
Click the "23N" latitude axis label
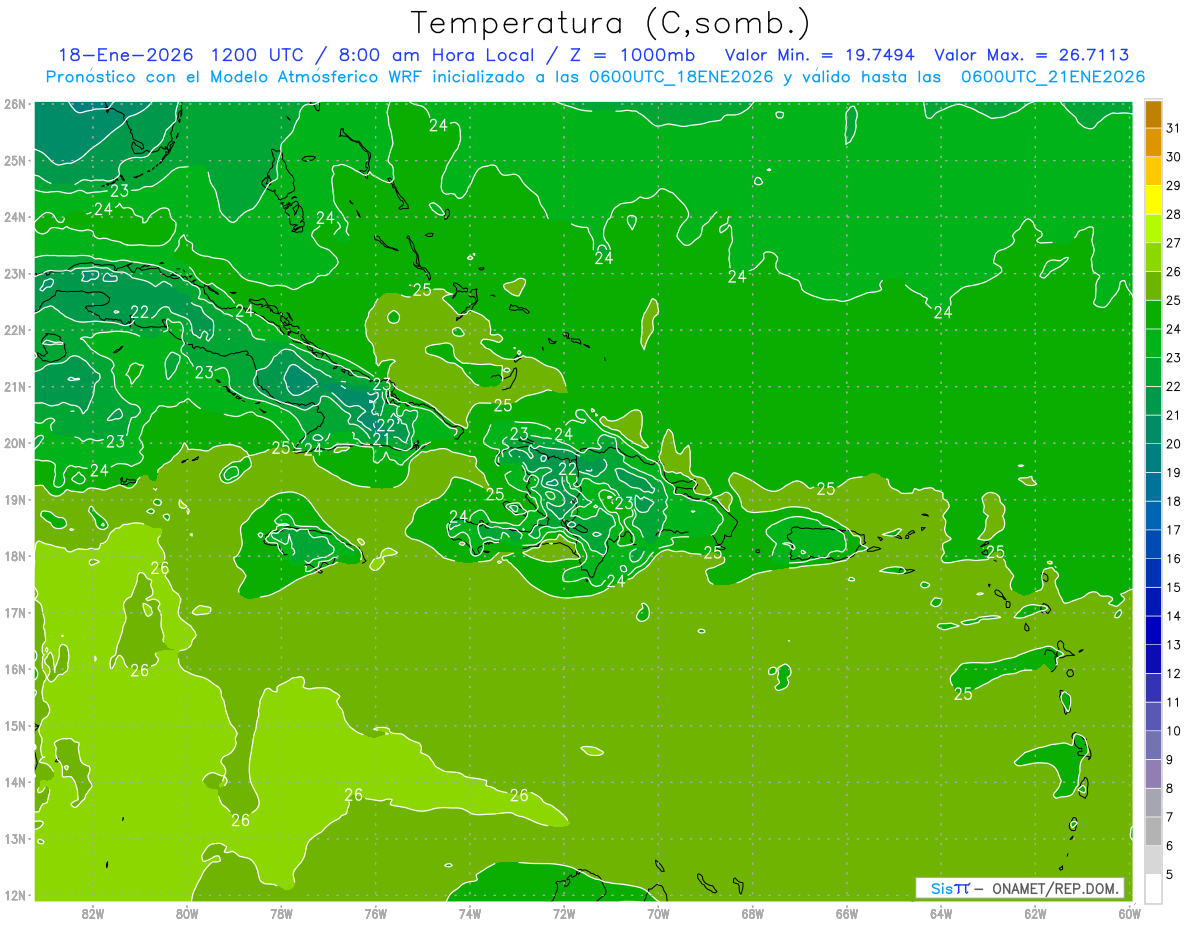[14, 273]
